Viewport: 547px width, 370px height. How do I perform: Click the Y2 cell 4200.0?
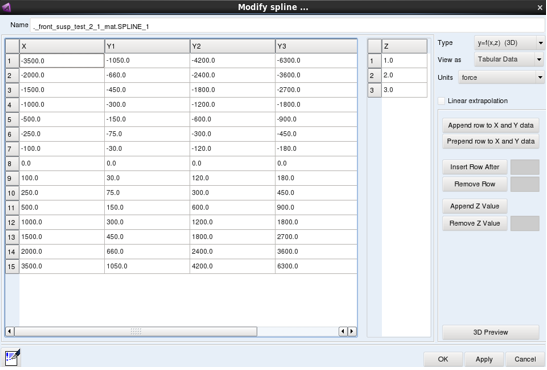tap(232, 266)
